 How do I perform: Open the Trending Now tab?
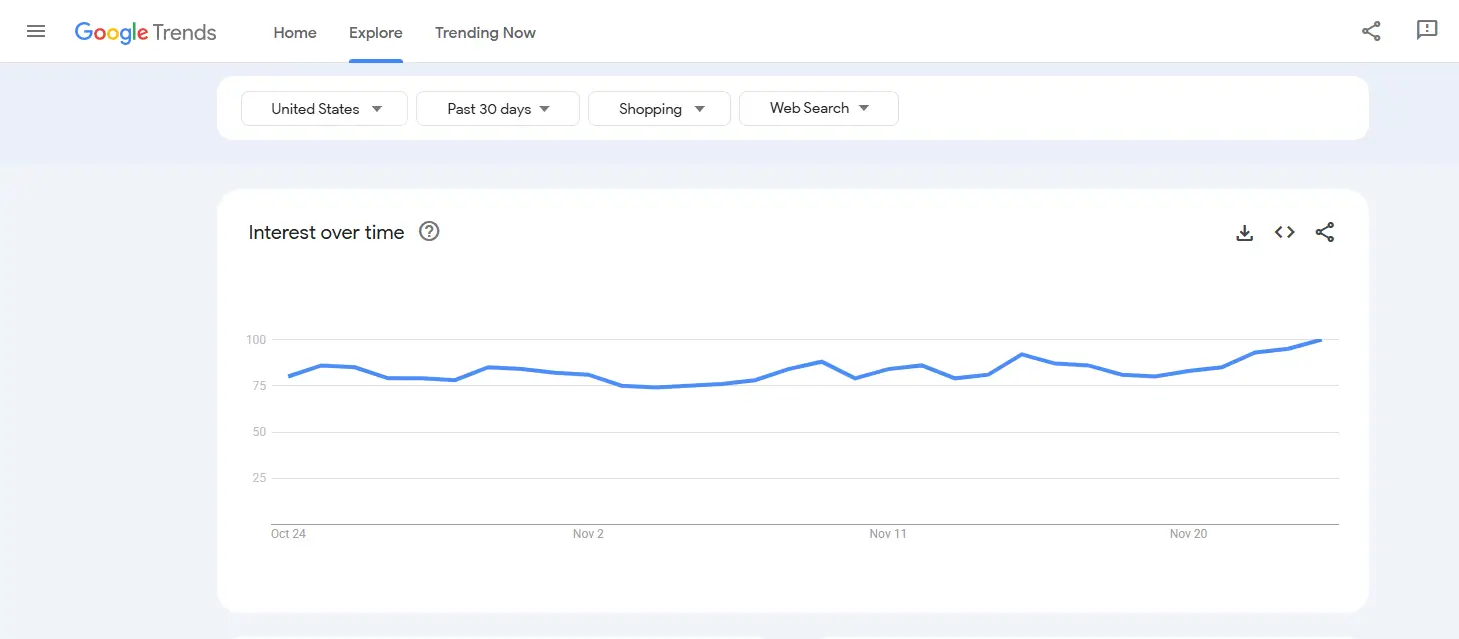click(485, 32)
